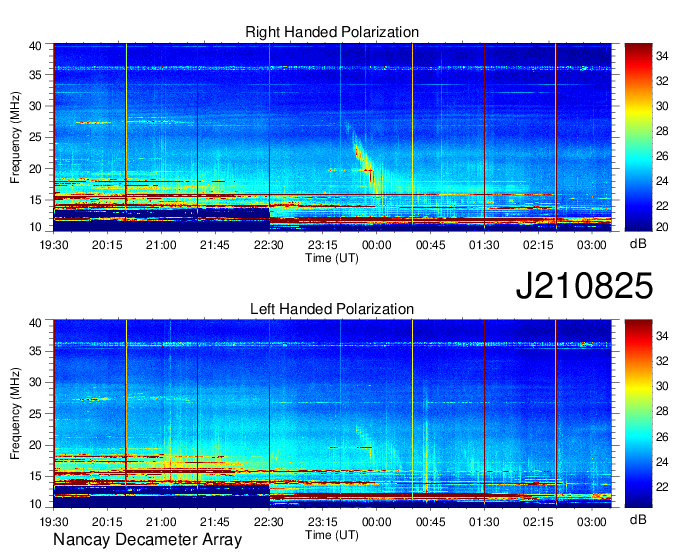
Task: Click the right-handed plot colorbar
Action: 638,137
